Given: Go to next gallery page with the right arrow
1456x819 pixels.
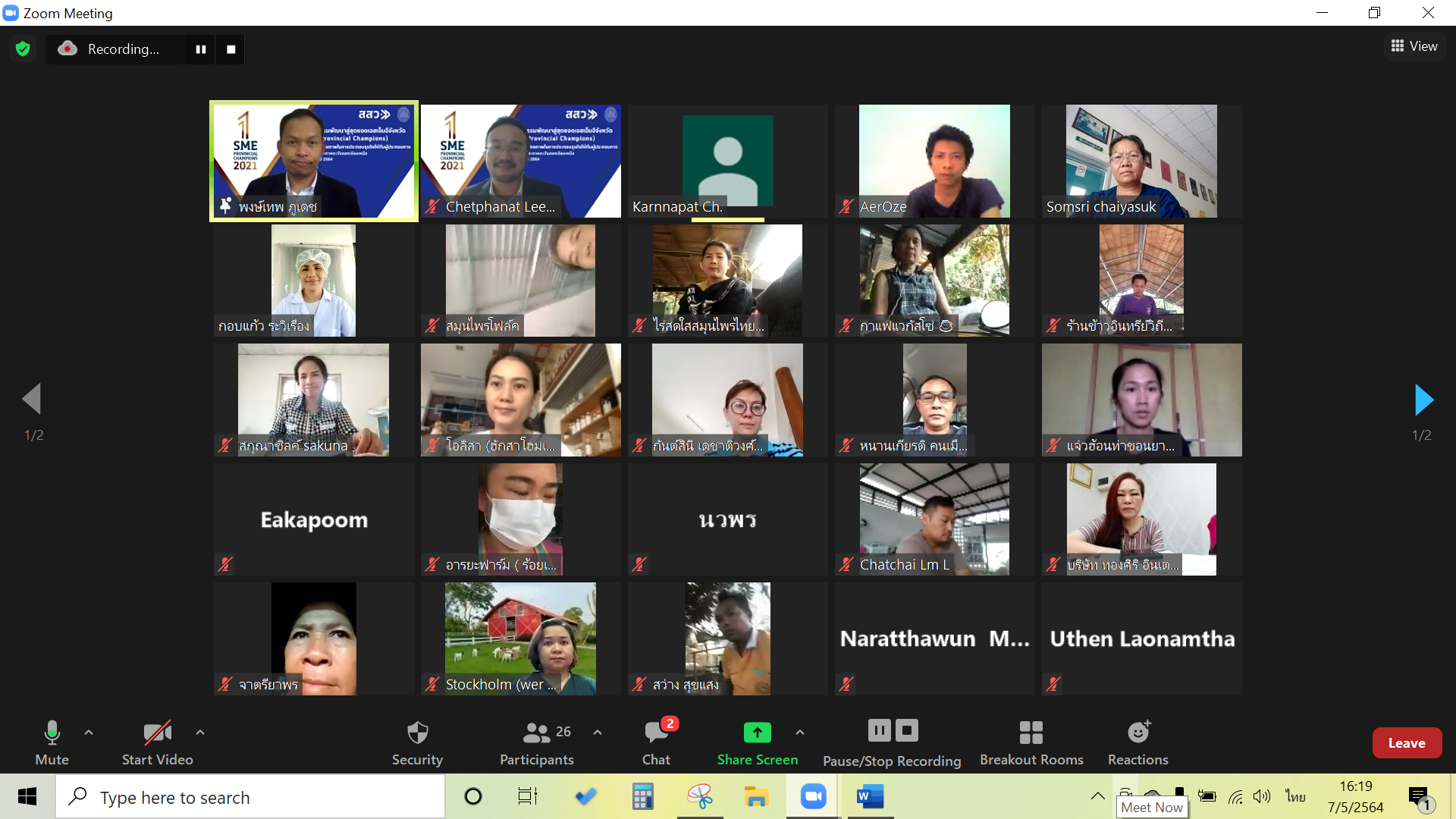Looking at the screenshot, I should coord(1423,400).
